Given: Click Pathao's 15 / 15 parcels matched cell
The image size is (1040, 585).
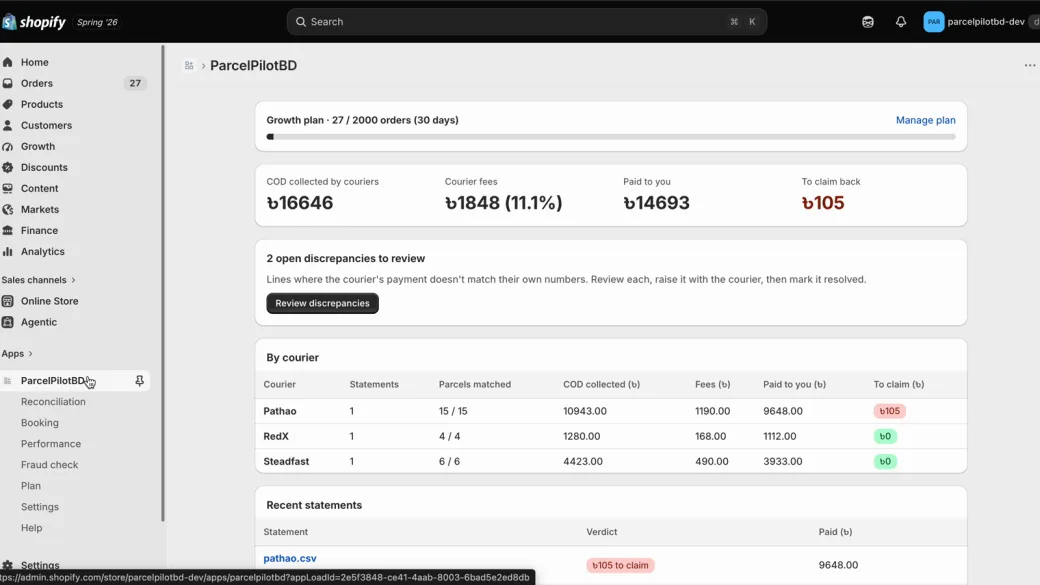Looking at the screenshot, I should [x=453, y=411].
